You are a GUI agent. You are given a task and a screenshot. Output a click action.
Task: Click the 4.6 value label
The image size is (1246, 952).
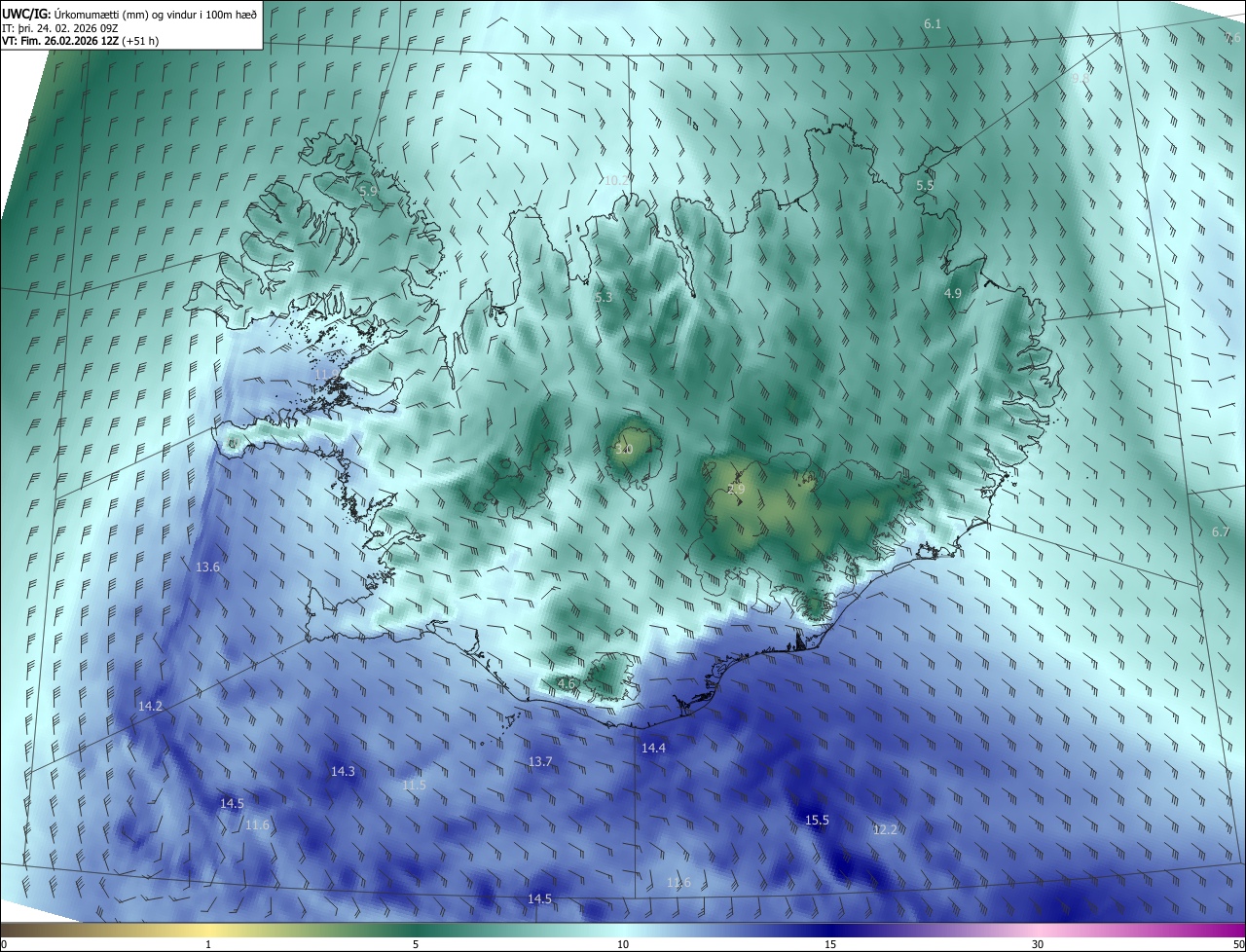pos(566,683)
